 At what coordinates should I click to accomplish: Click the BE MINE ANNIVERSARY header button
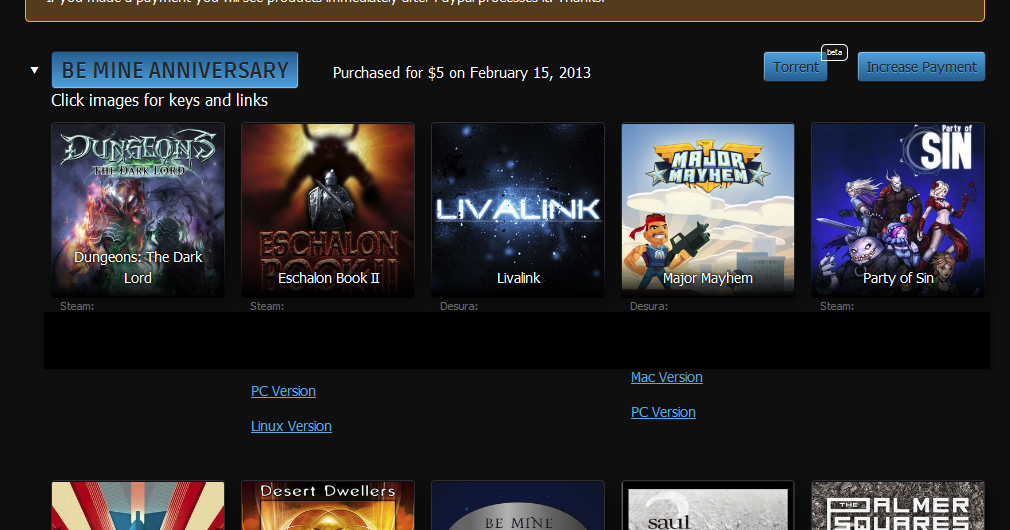pyautogui.click(x=175, y=70)
